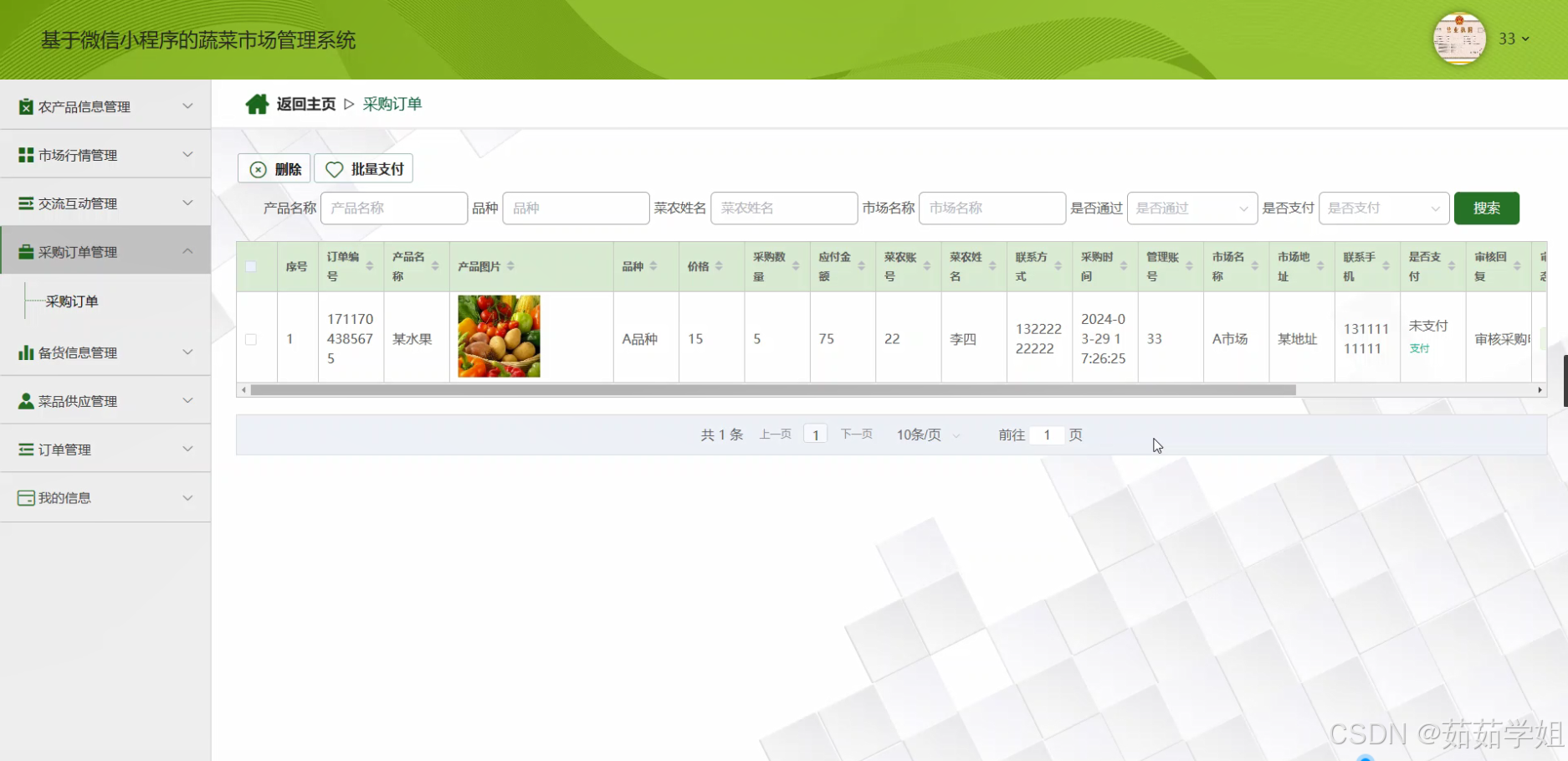
Task: Focus the 产品名称 search field
Action: pos(394,208)
